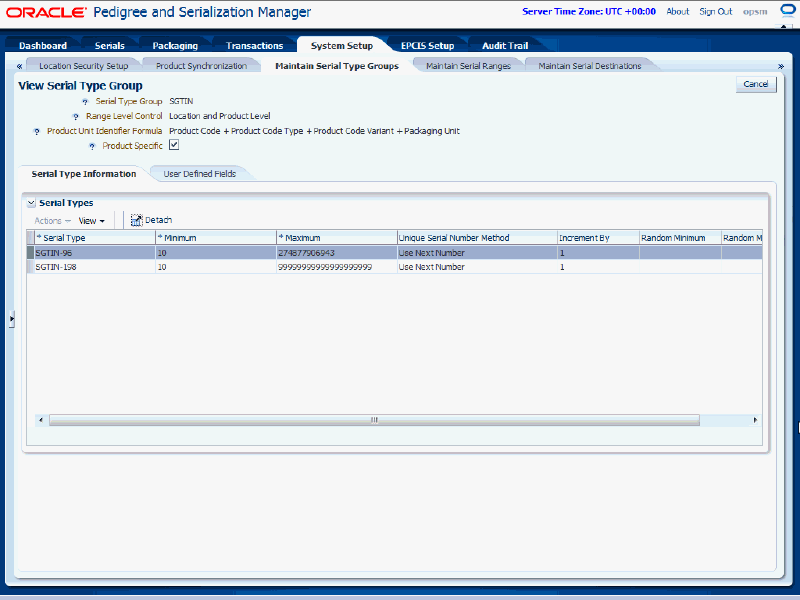
Task: Open Product Synchronization subtab
Action: click(x=202, y=66)
